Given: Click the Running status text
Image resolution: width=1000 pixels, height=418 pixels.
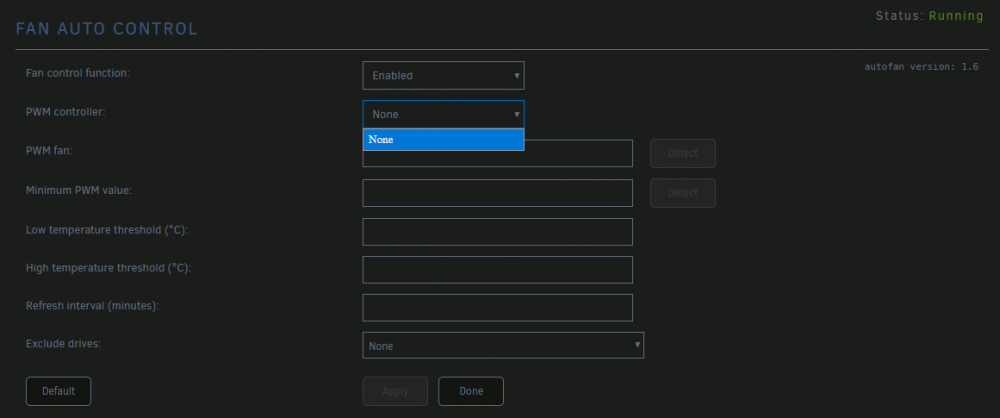Looking at the screenshot, I should pyautogui.click(x=956, y=16).
